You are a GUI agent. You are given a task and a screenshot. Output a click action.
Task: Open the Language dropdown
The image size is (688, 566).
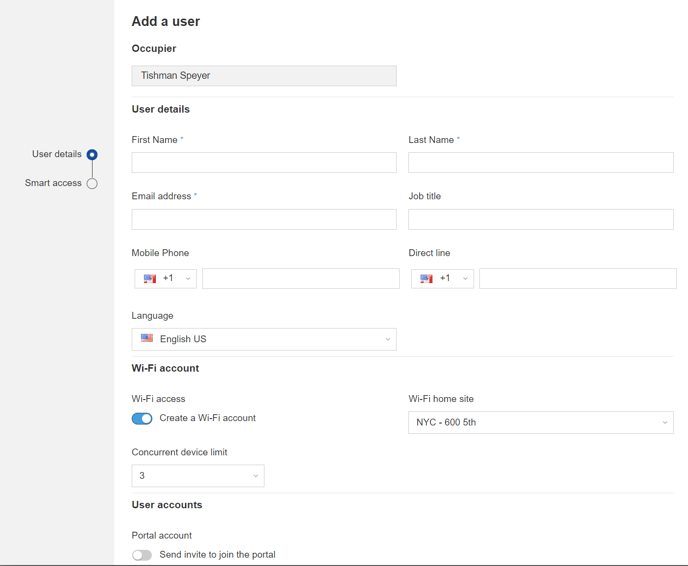(x=264, y=339)
